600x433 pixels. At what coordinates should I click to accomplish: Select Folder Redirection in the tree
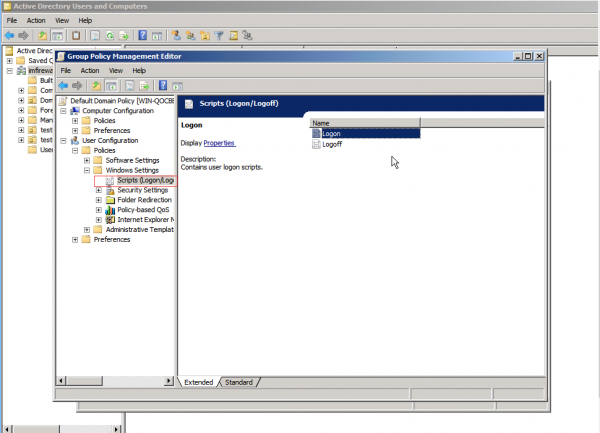click(x=144, y=200)
